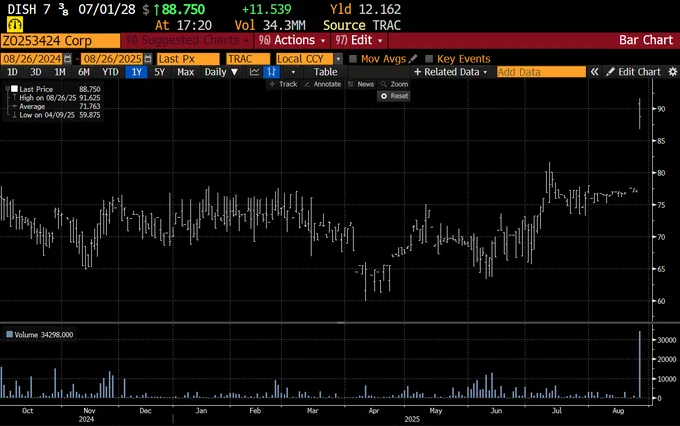Select the 1D range tab
The height and width of the screenshot is (426, 680).
pos(12,72)
